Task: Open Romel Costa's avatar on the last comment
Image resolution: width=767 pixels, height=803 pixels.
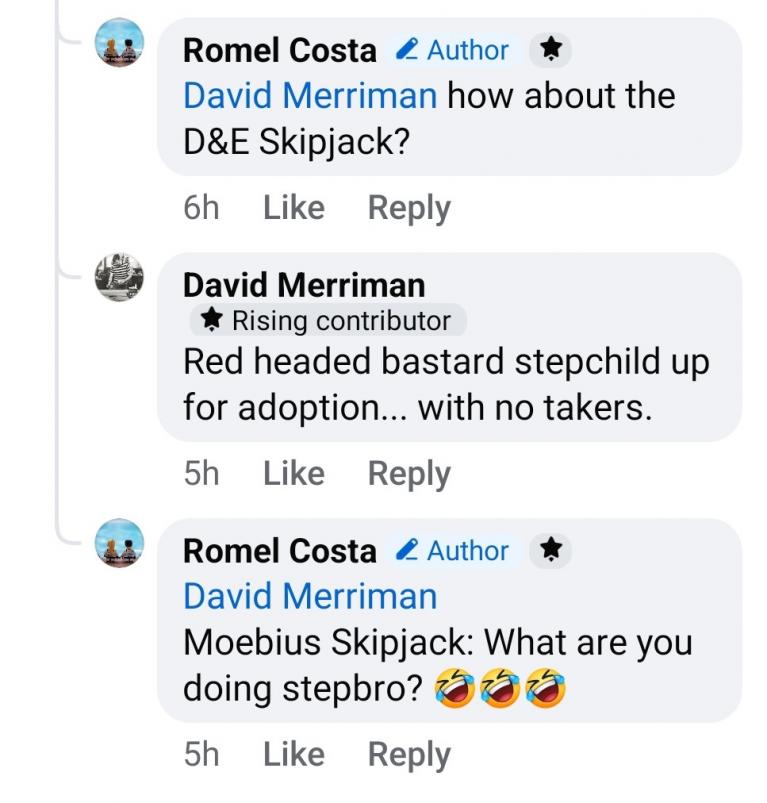Action: click(x=120, y=546)
